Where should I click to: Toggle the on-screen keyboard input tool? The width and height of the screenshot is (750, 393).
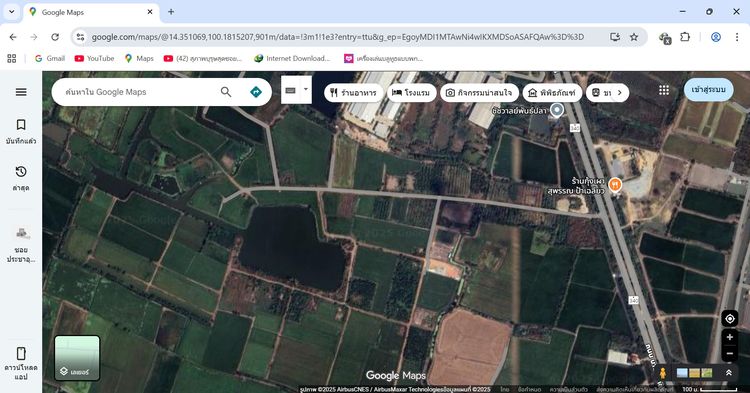tap(290, 90)
